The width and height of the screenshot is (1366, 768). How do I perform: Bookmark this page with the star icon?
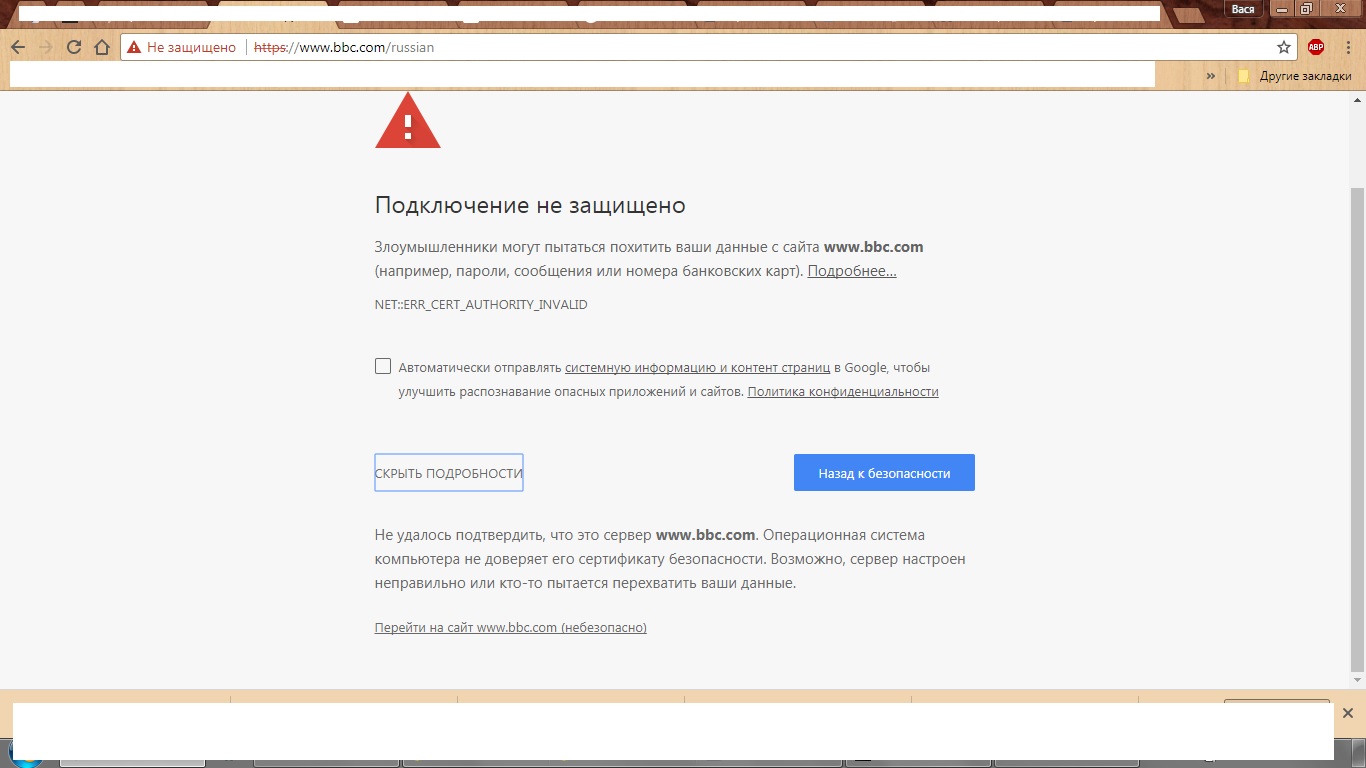(1284, 47)
